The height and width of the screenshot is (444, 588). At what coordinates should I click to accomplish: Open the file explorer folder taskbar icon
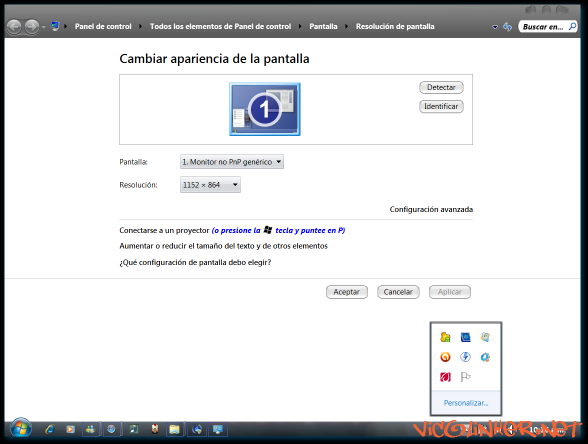coord(174,429)
